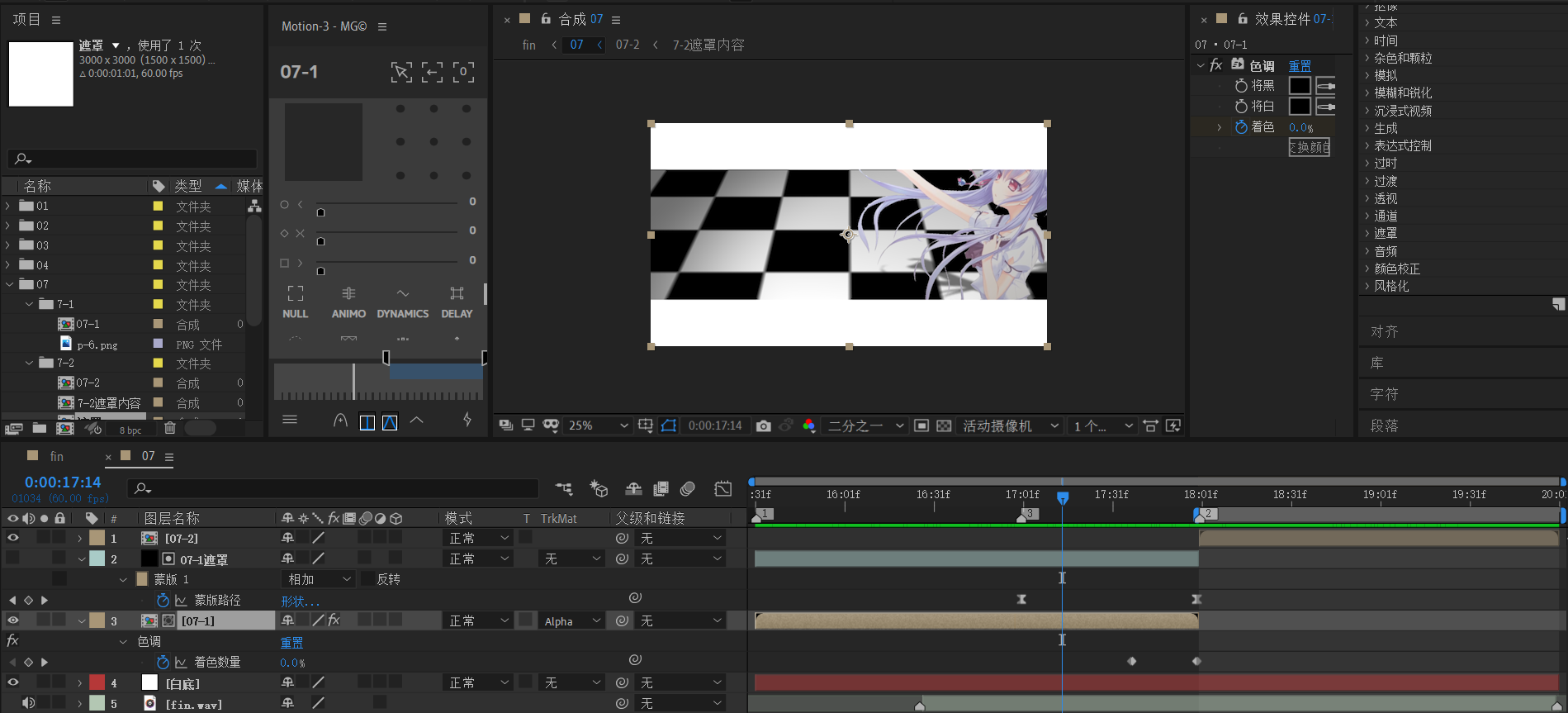Click the 8 bpc color depth button
The height and width of the screenshot is (713, 1568).
tap(130, 430)
